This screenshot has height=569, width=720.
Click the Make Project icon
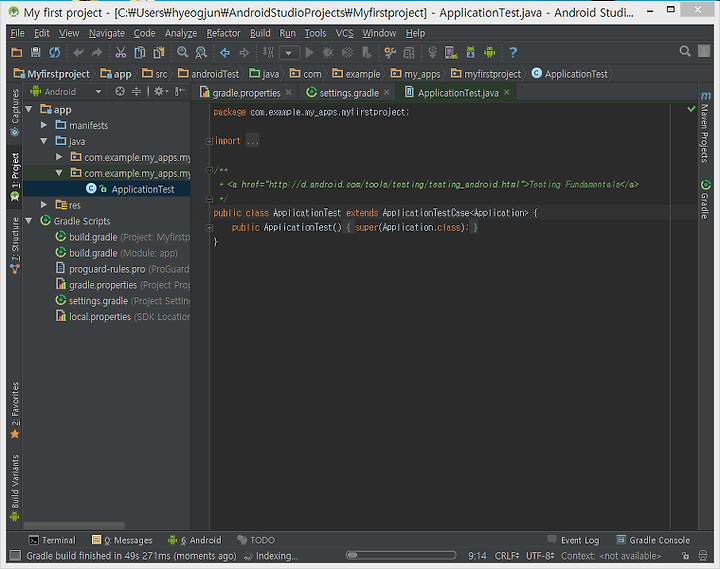pos(268,52)
